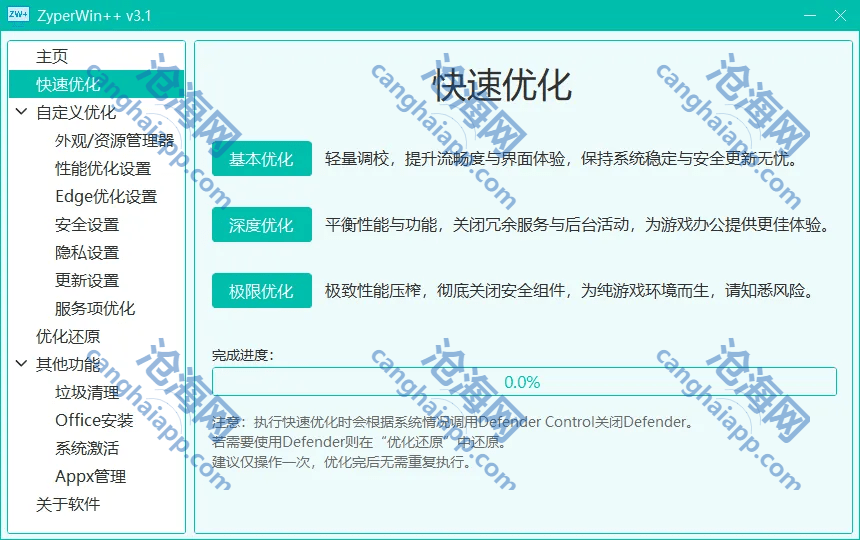Collapse the 自定义优化 tree chevron
Image resolution: width=860 pixels, height=540 pixels.
click(x=22, y=113)
